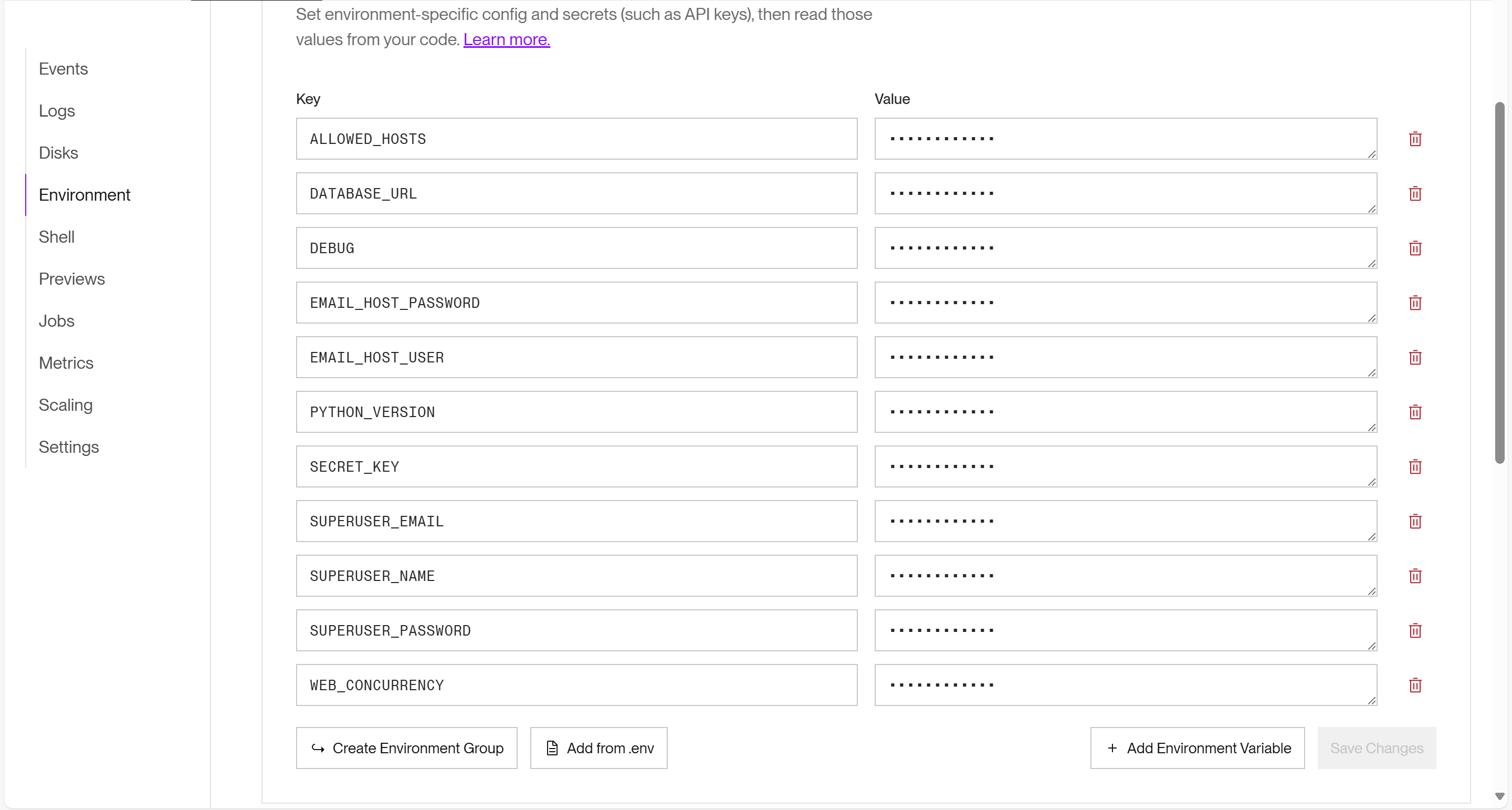1512x810 pixels.
Task: Open the Shell section
Action: 56,237
